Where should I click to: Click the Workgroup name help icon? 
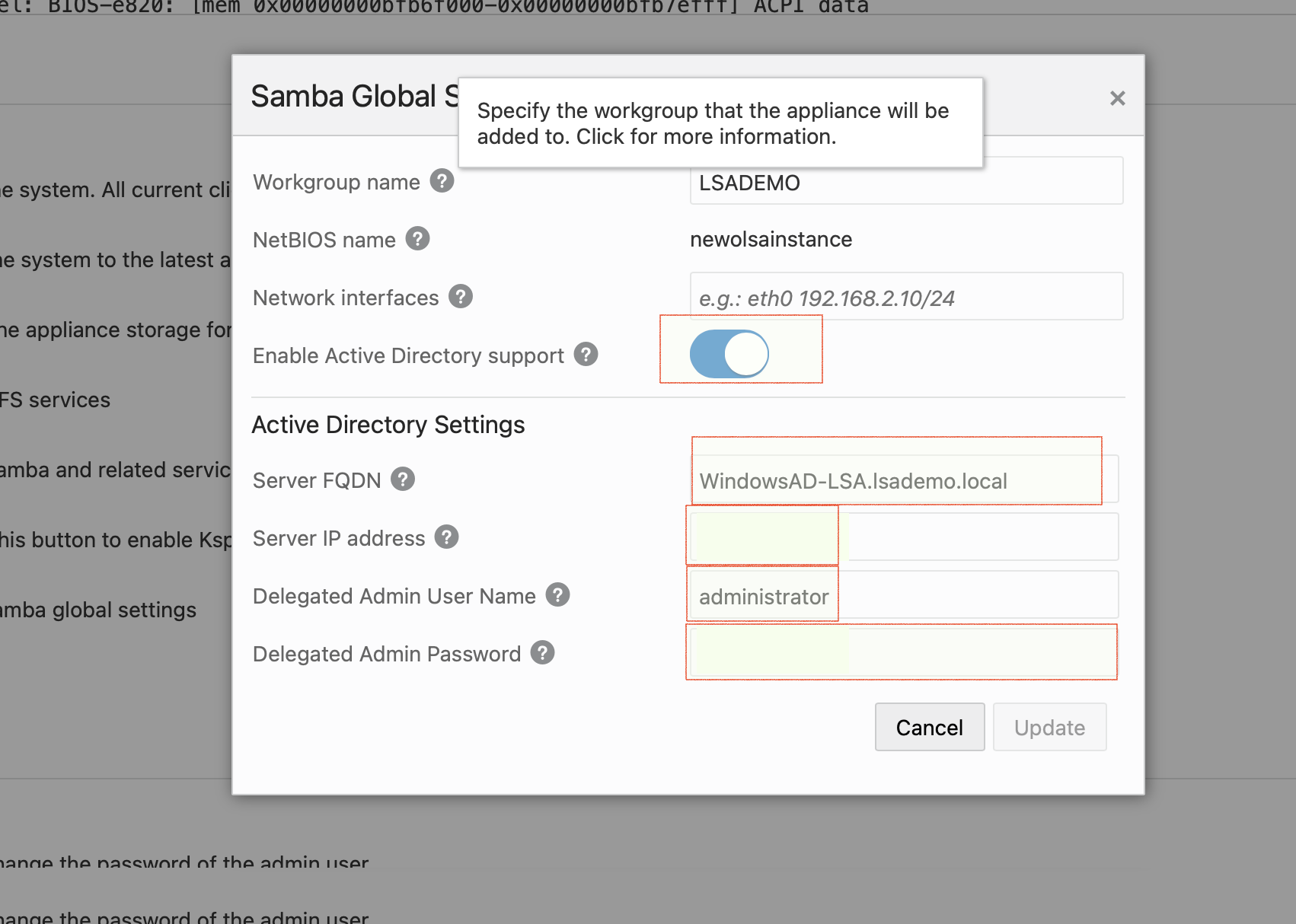tap(442, 181)
